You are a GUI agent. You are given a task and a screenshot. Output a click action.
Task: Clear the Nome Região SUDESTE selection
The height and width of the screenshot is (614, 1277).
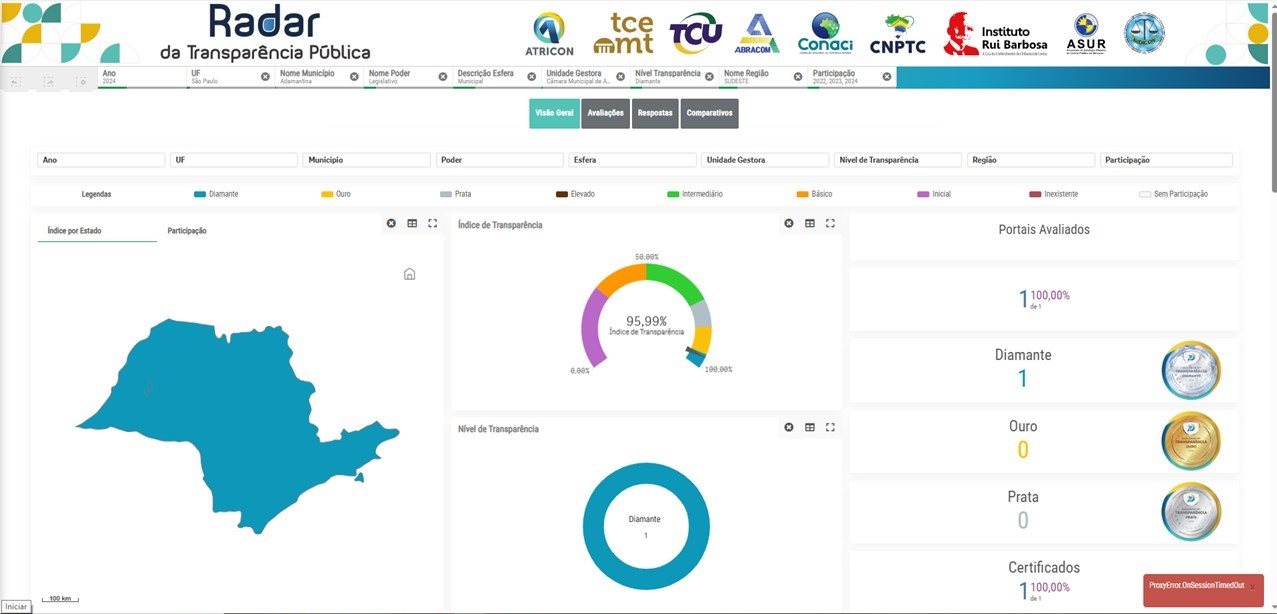click(x=798, y=77)
